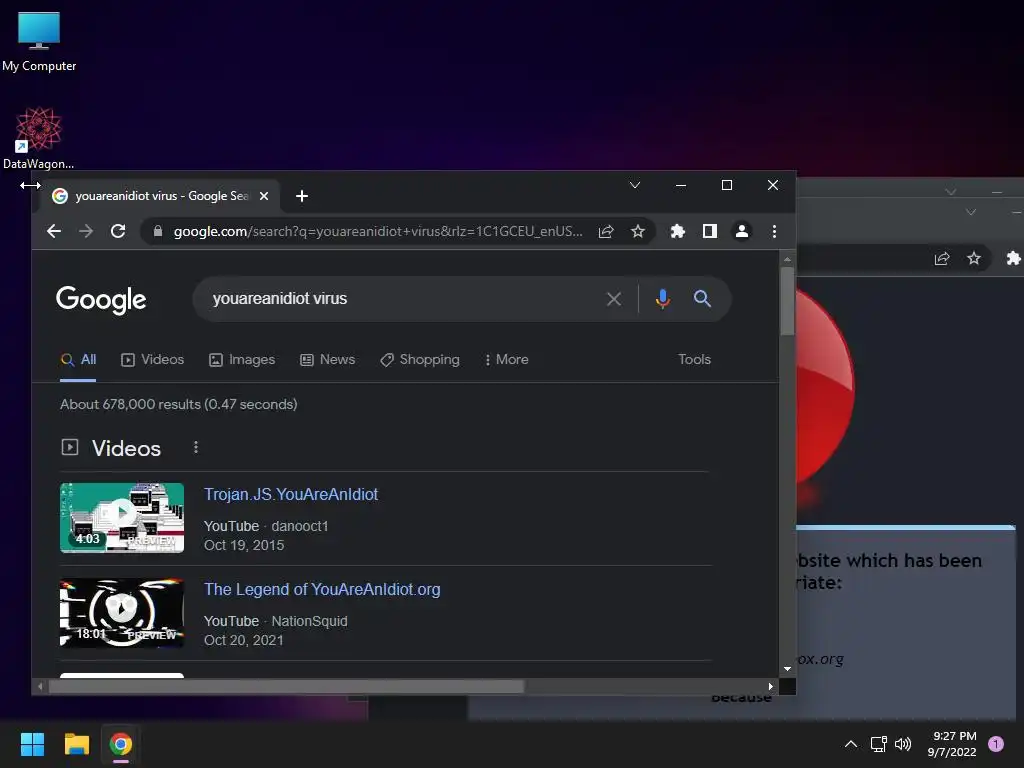Open network status tray icon
This screenshot has width=1024, height=768.
(x=878, y=744)
